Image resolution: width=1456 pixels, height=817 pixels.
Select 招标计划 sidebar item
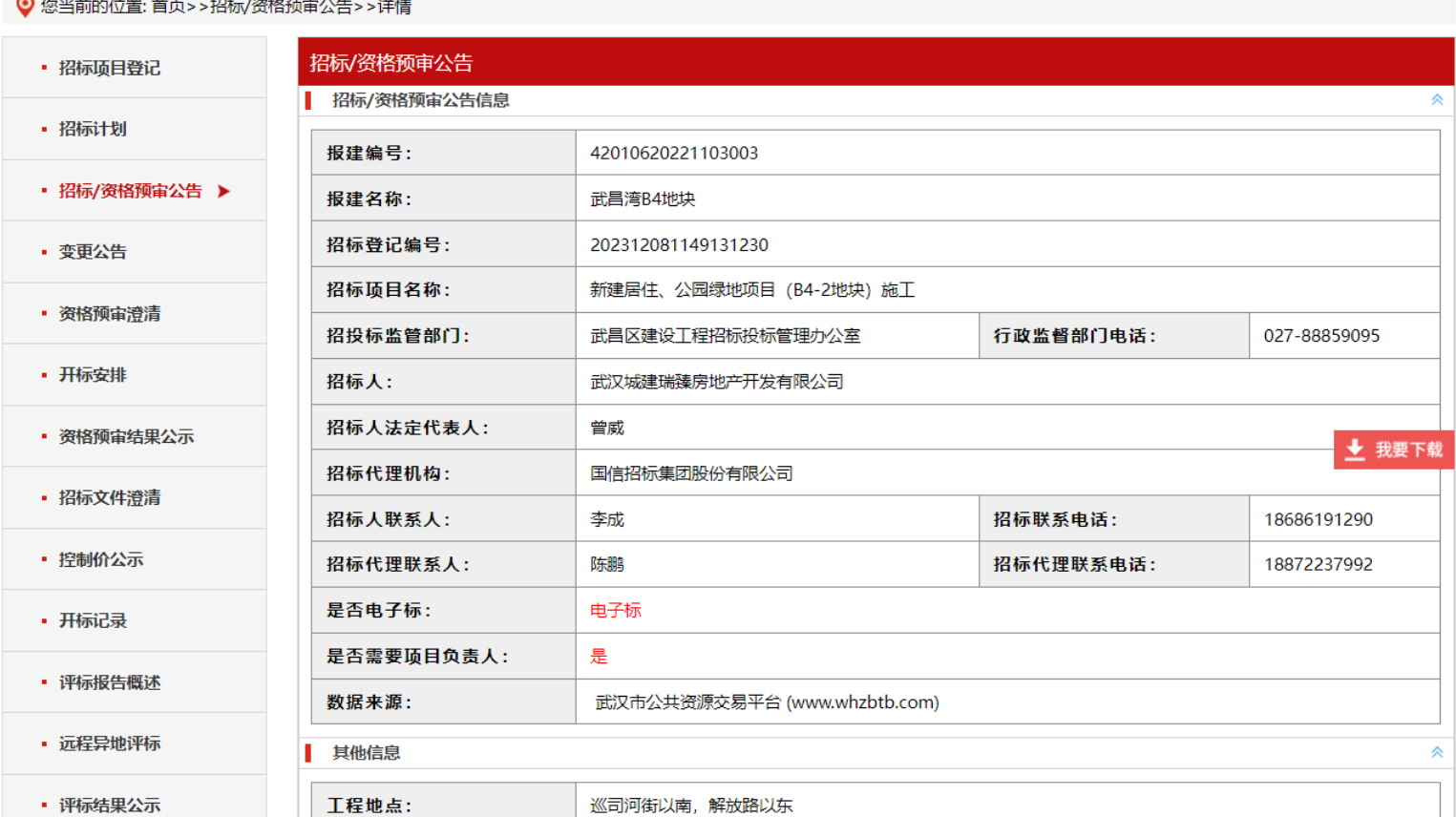point(93,129)
